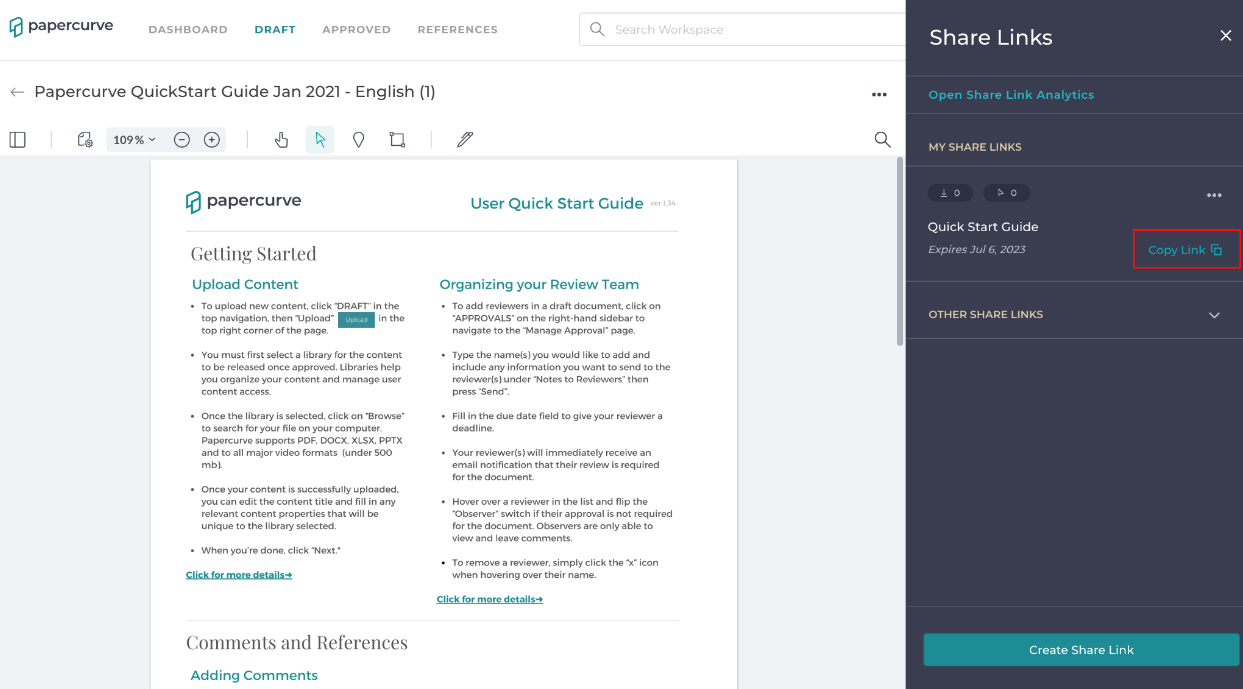Click the Upload button image in document
Viewport: 1243px width, 689px height.
[356, 320]
